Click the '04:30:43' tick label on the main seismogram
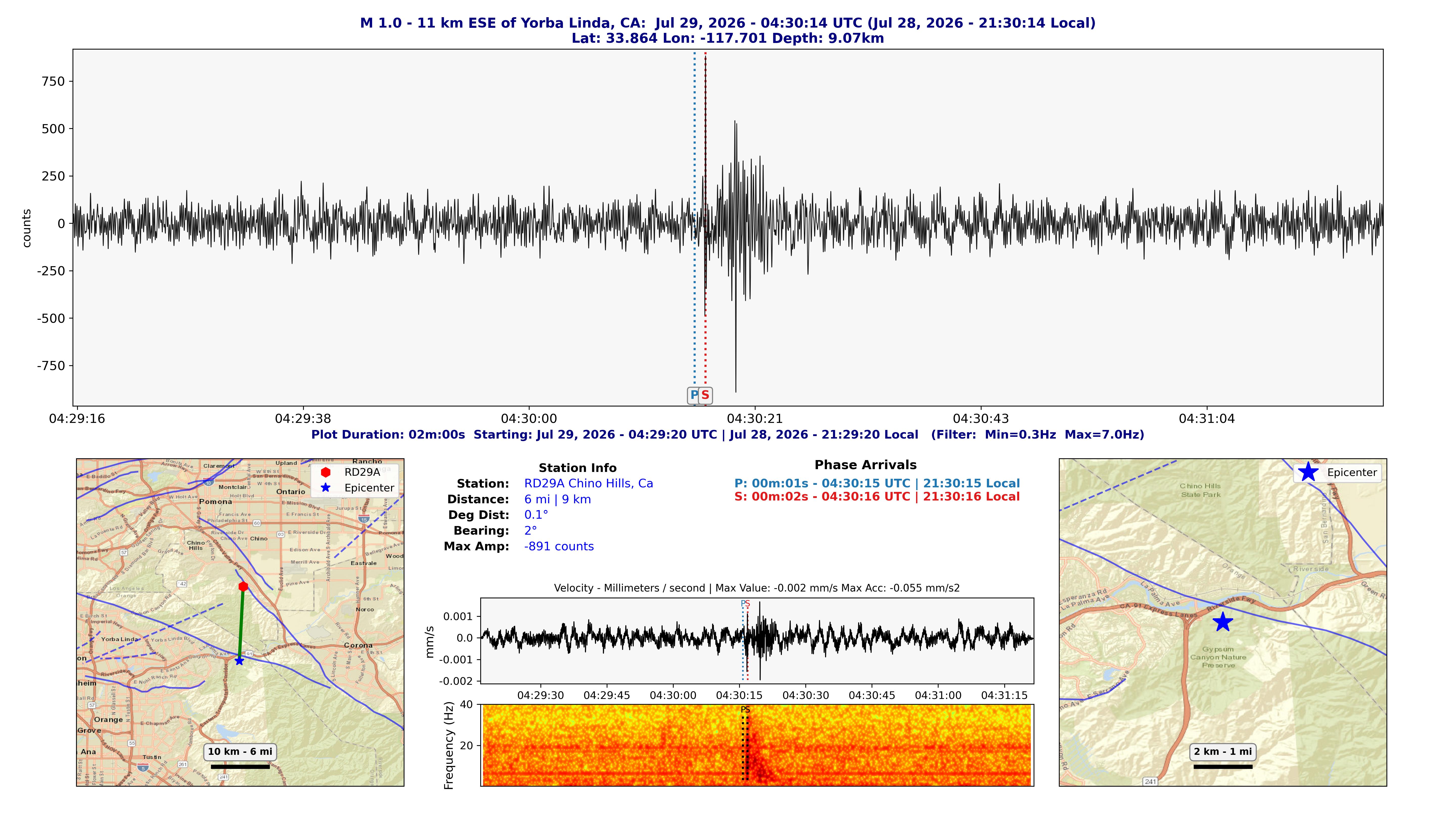This screenshot has width=1456, height=819. click(x=981, y=419)
